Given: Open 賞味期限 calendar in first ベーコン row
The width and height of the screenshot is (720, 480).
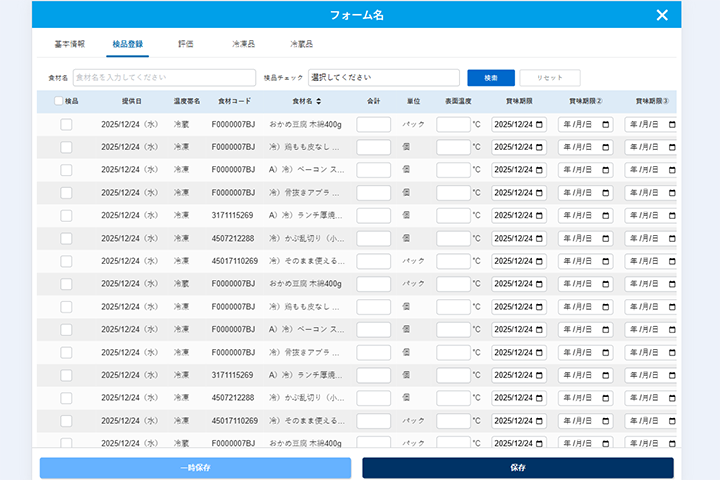Looking at the screenshot, I should (539, 170).
